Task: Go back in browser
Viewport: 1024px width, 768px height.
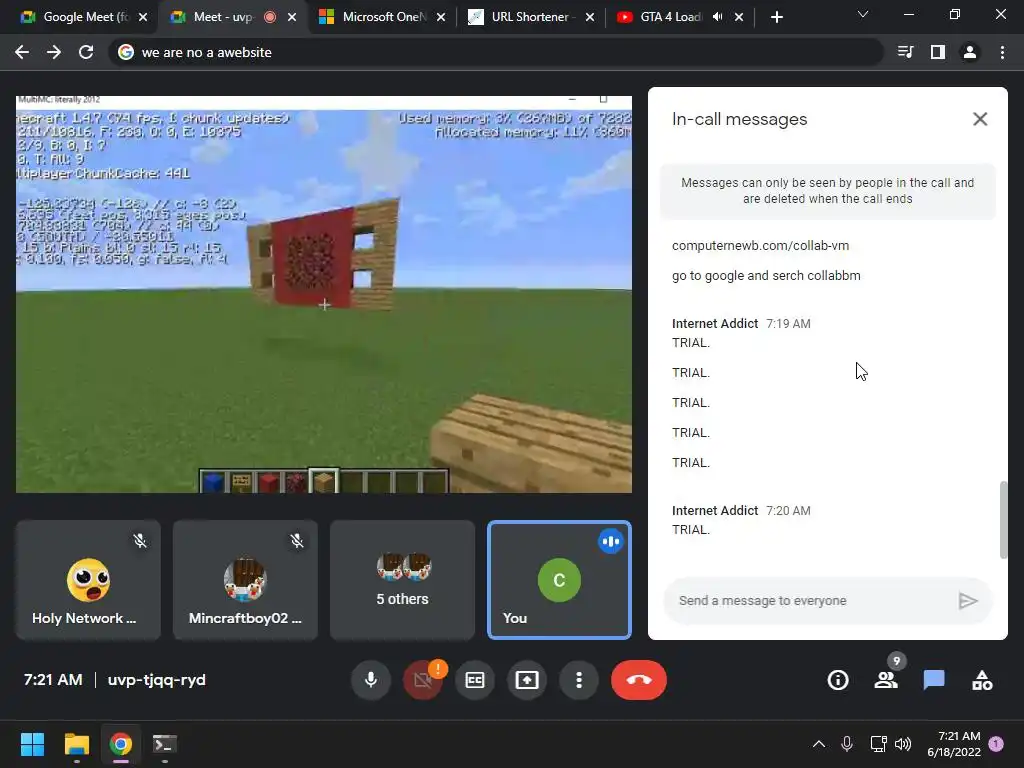Action: 22,52
